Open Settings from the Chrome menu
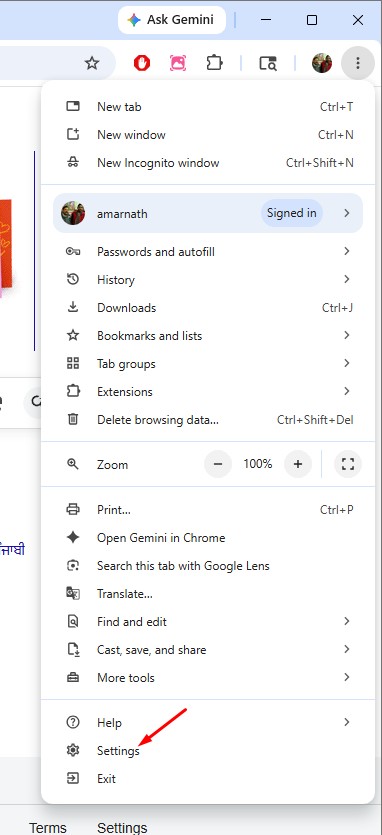The height and width of the screenshot is (835, 382). point(208,751)
